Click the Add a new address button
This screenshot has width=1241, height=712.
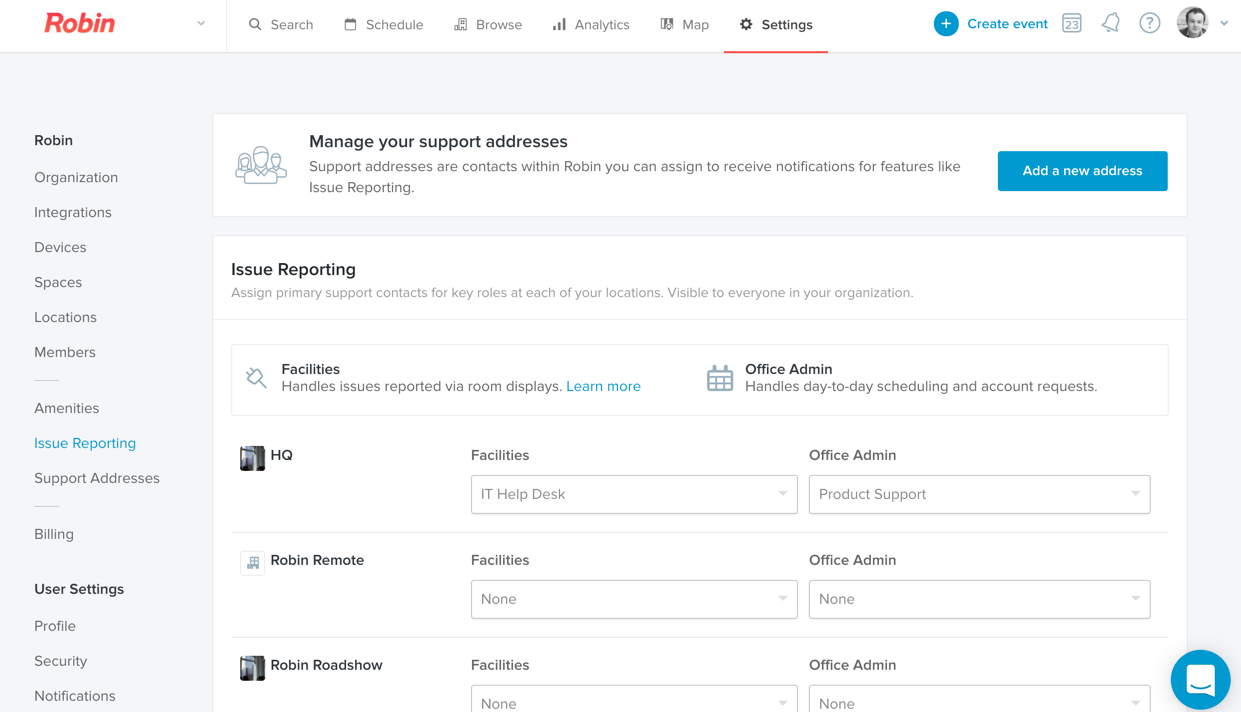[x=1082, y=171]
